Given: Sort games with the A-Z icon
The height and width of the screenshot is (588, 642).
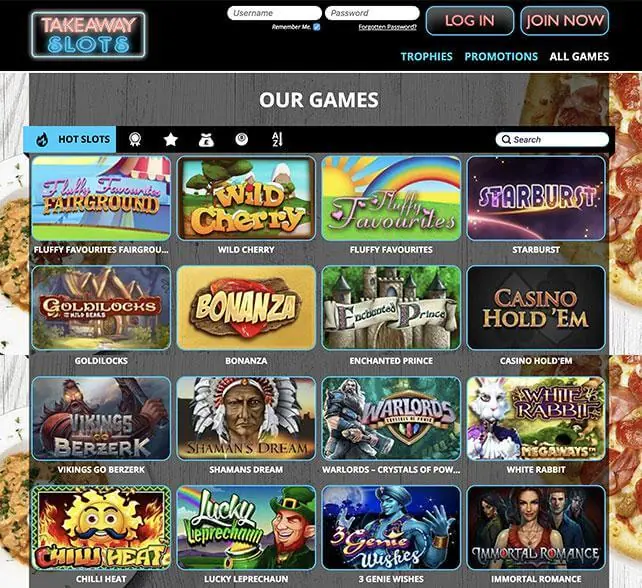Looking at the screenshot, I should [x=277, y=140].
